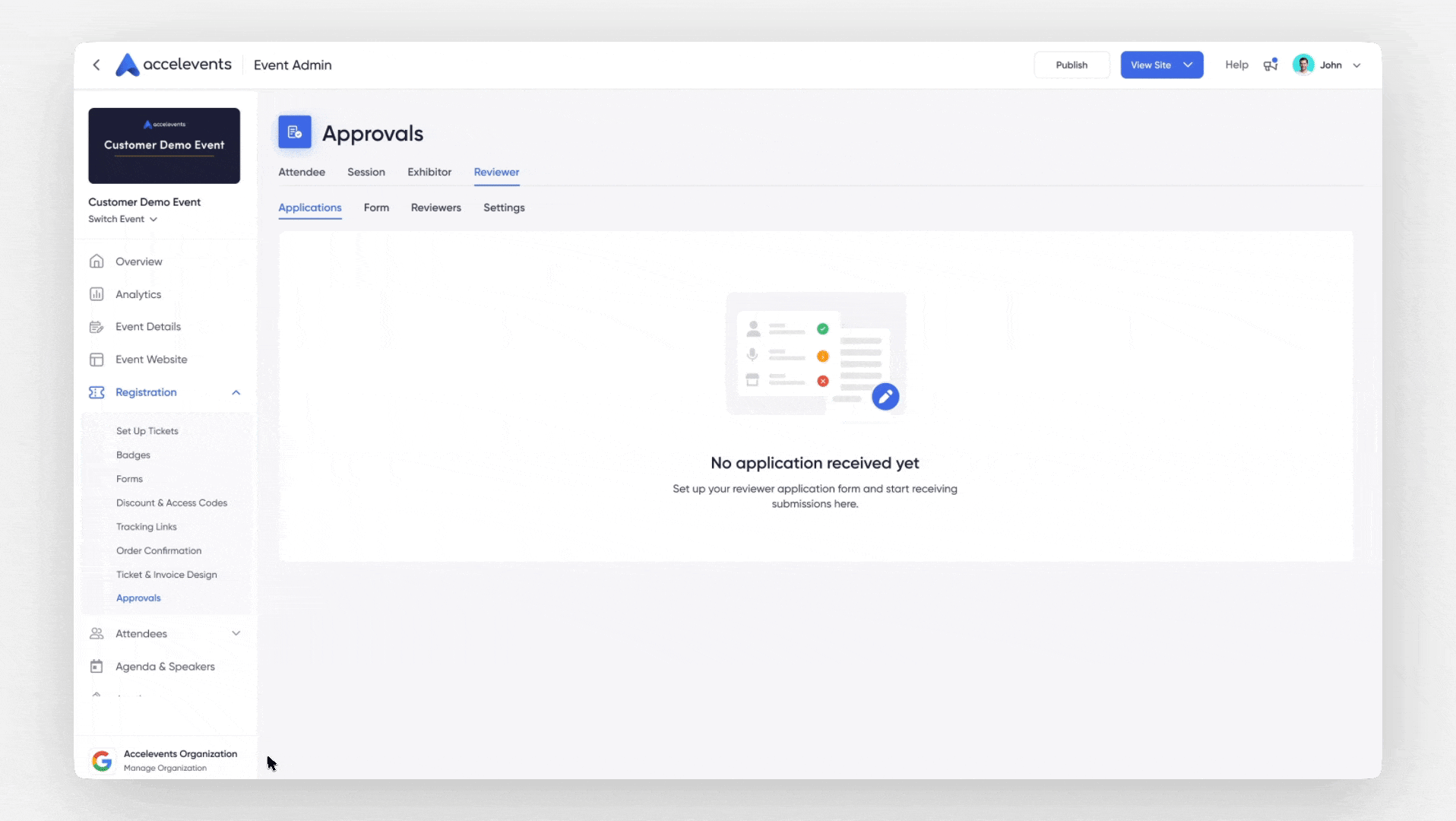The image size is (1456, 821).
Task: Open the Accelevents logo home link
Action: [173, 65]
